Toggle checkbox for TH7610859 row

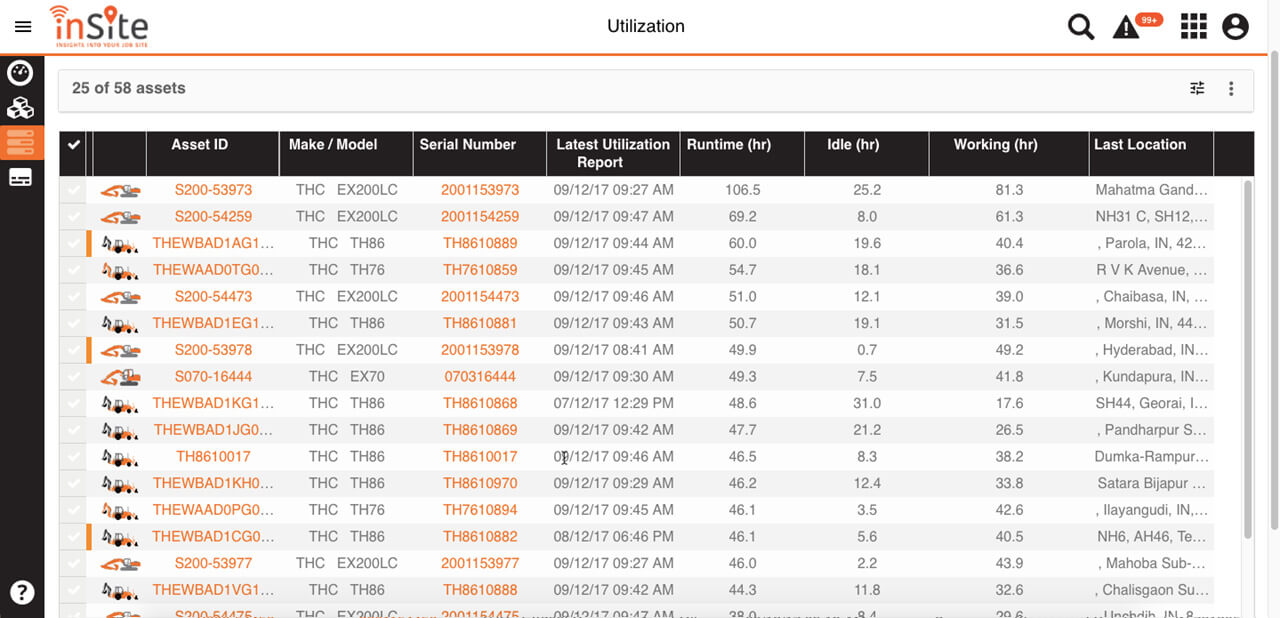[73, 270]
